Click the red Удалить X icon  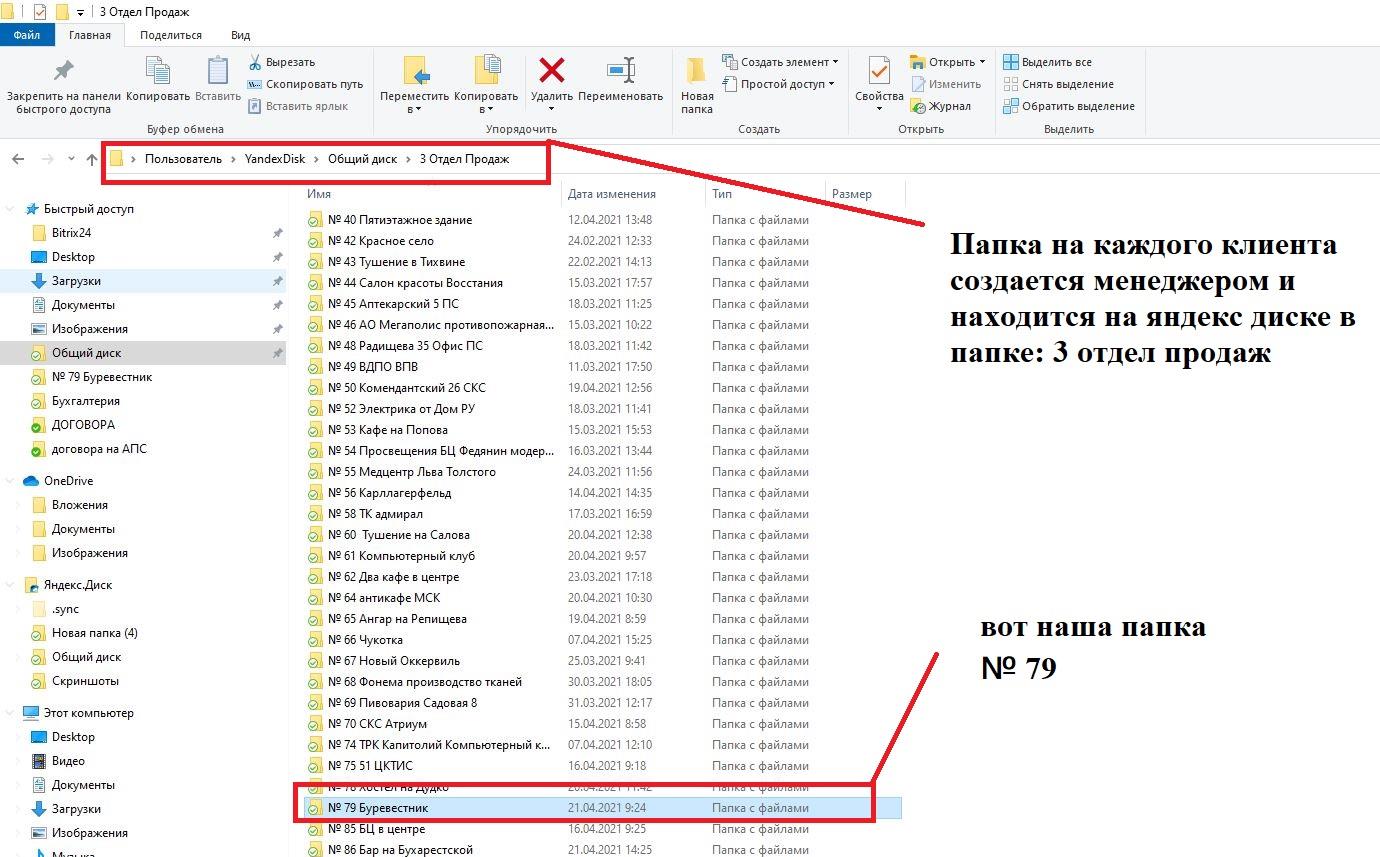552,70
